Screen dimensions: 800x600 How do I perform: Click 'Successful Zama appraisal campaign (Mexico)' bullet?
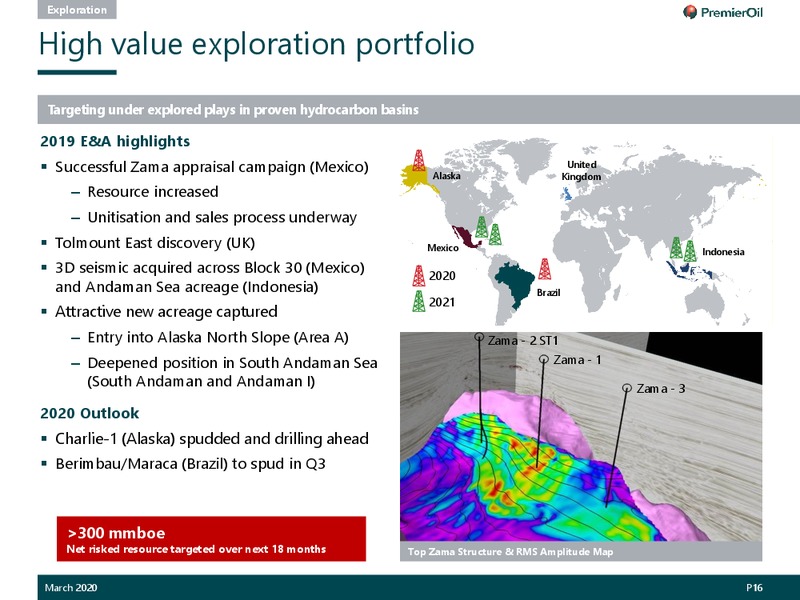tap(211, 167)
